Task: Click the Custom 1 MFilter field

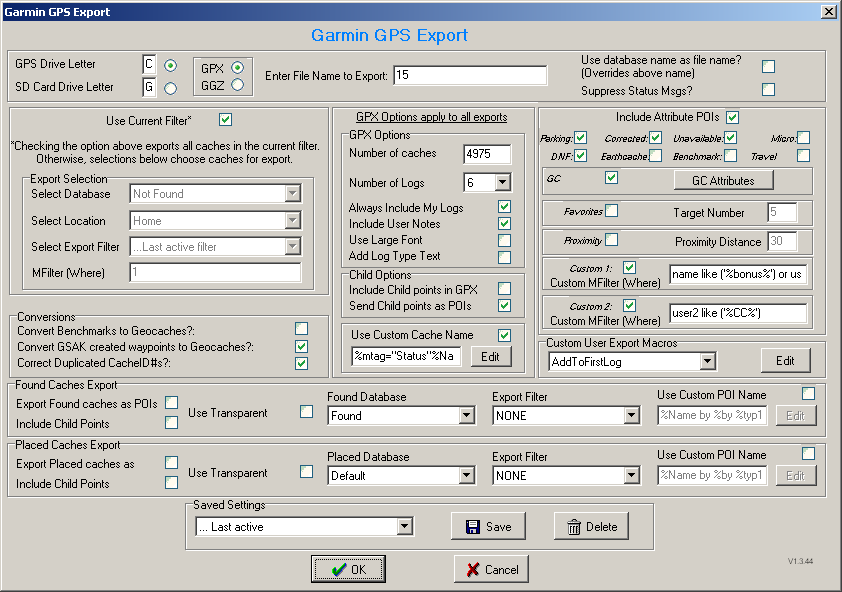Action: click(738, 274)
